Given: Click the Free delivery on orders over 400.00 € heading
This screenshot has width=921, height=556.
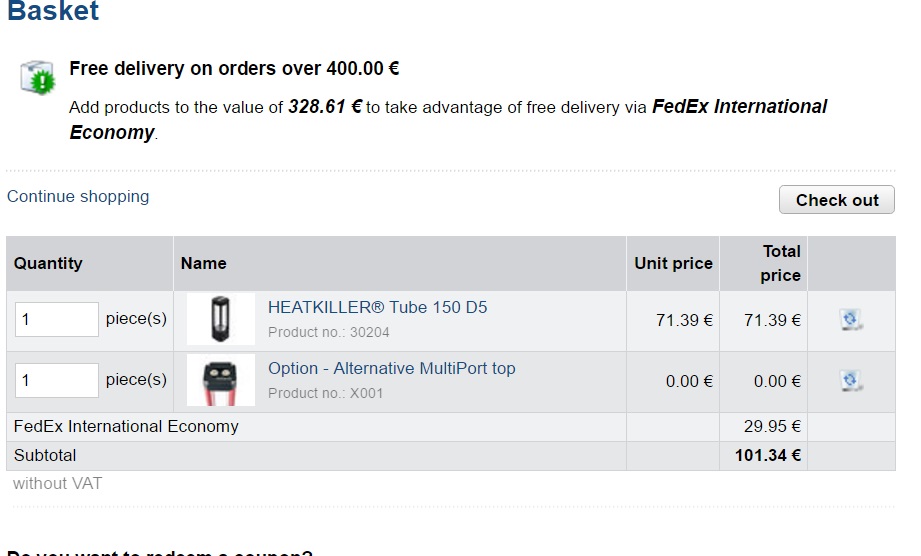Looking at the screenshot, I should tap(234, 69).
